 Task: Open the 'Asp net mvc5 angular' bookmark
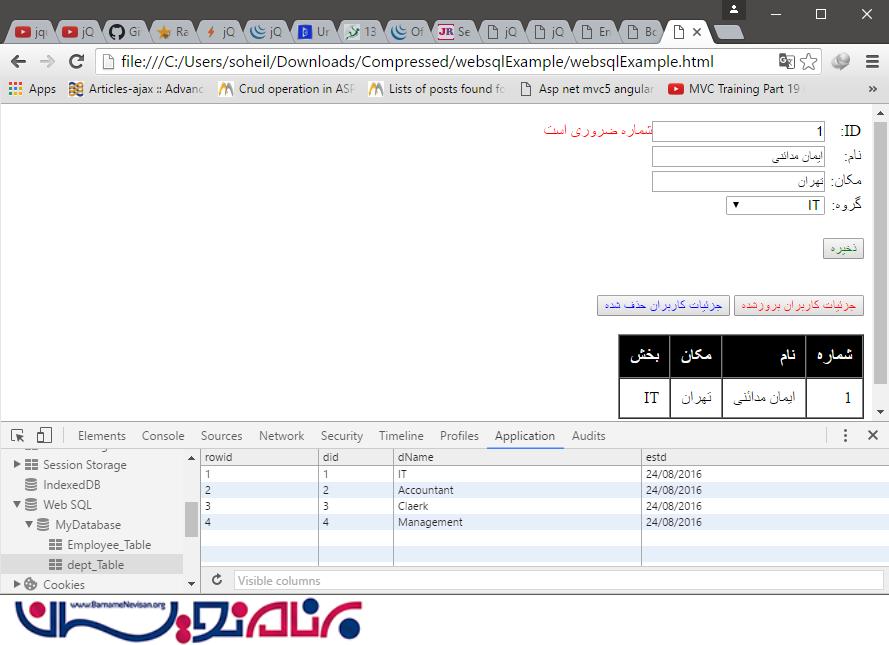tap(587, 89)
